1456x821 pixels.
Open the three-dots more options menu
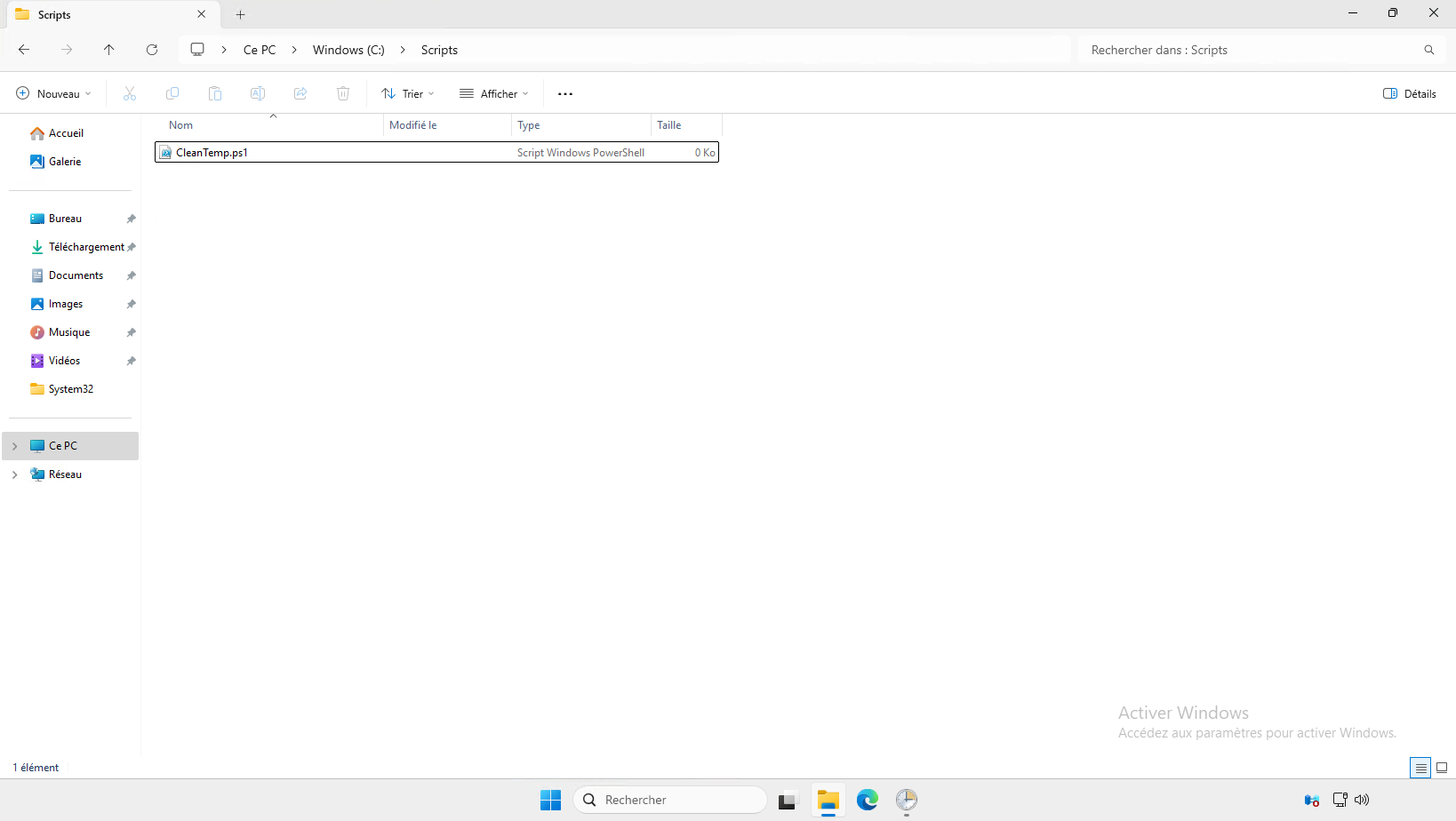(565, 94)
